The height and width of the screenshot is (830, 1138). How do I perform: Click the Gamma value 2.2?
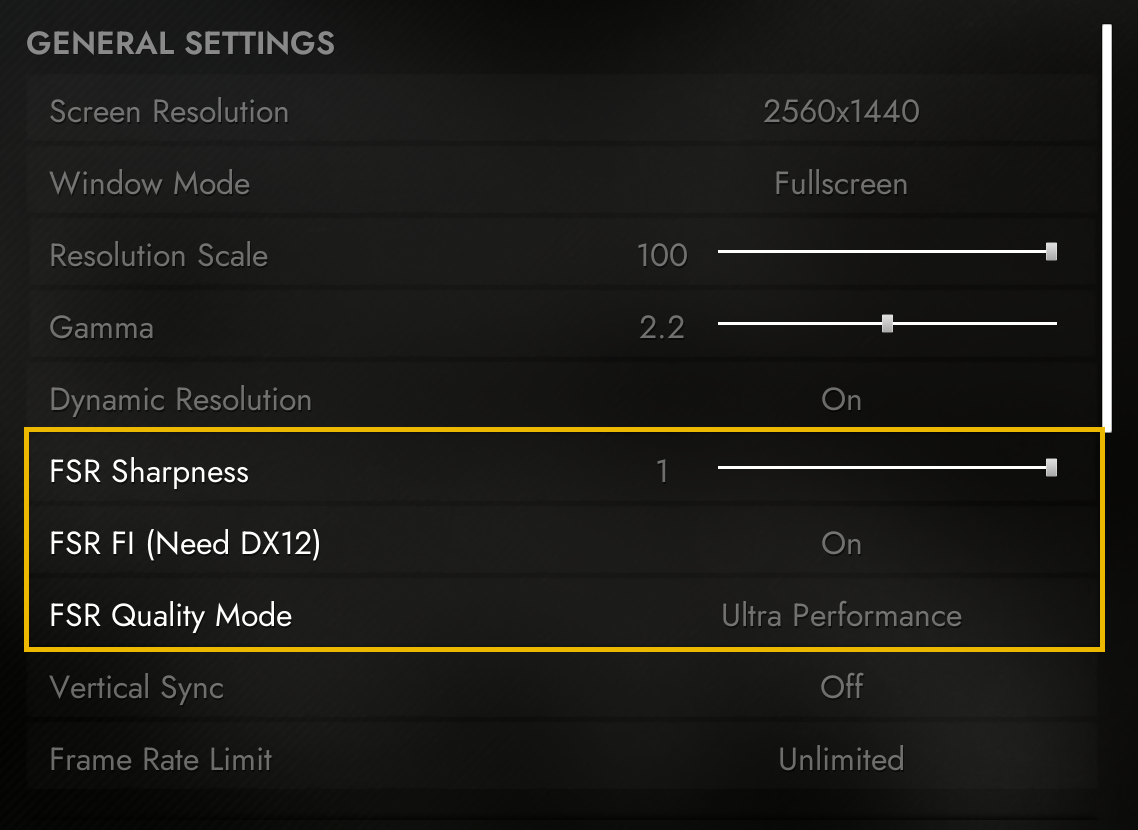pos(662,328)
